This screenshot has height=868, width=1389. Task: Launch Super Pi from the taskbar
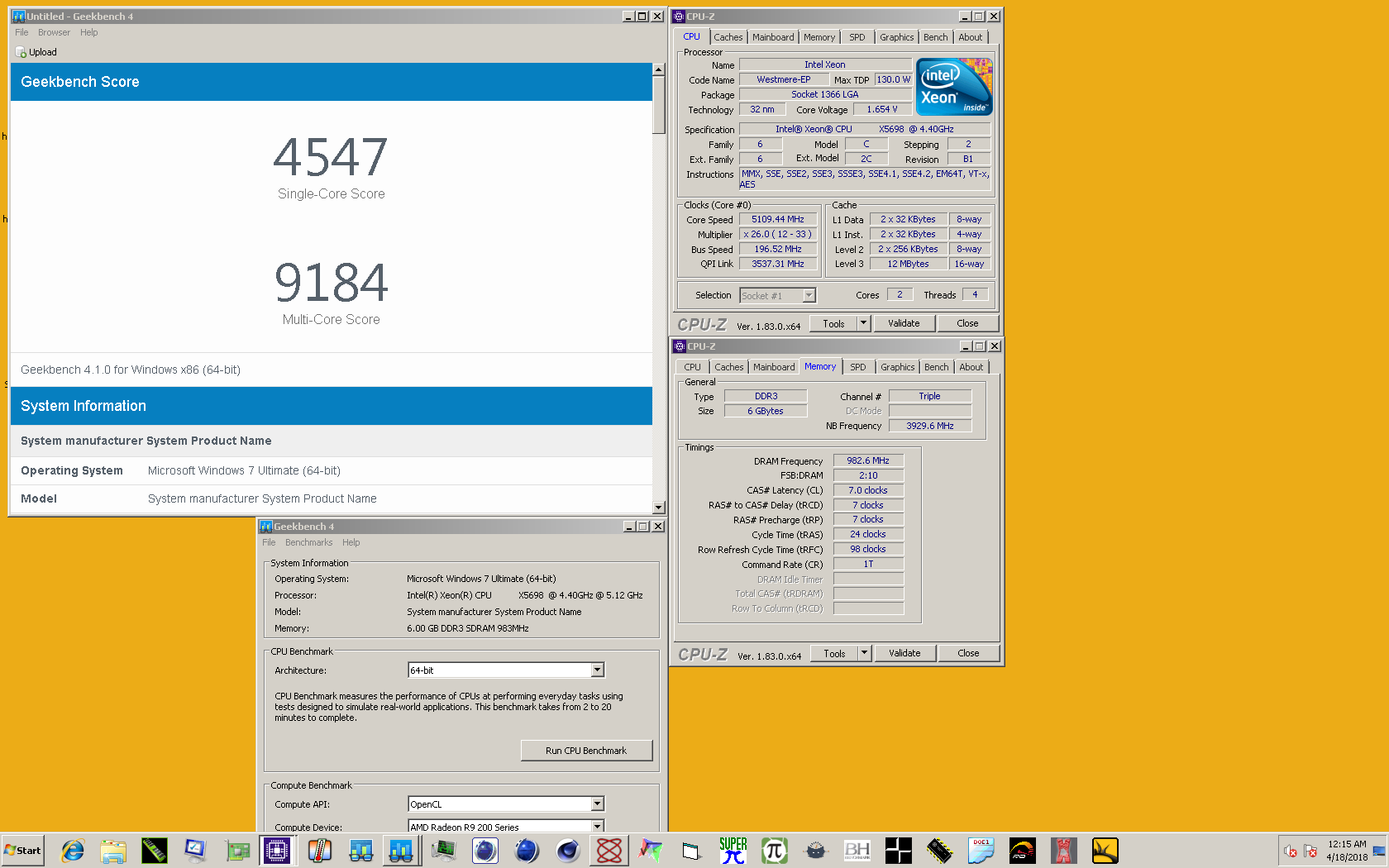coord(733,851)
